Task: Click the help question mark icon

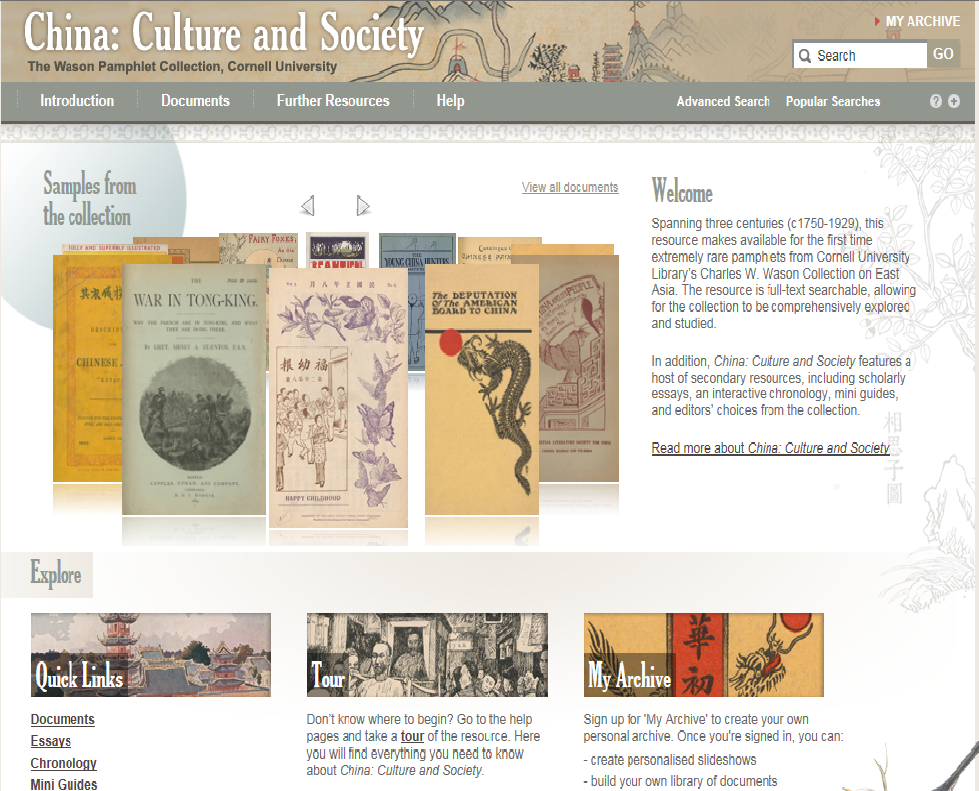Action: pyautogui.click(x=935, y=101)
